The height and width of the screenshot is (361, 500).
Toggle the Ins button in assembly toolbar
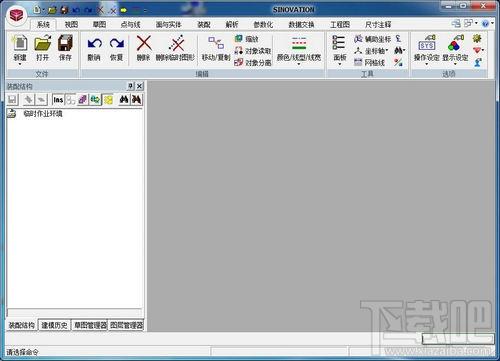58,100
